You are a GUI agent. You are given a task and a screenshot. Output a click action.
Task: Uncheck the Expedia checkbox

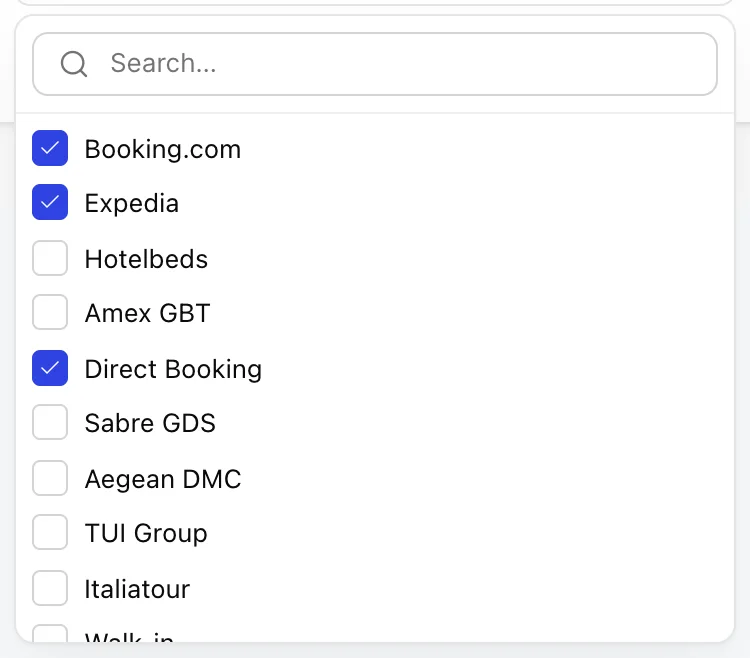click(x=50, y=202)
